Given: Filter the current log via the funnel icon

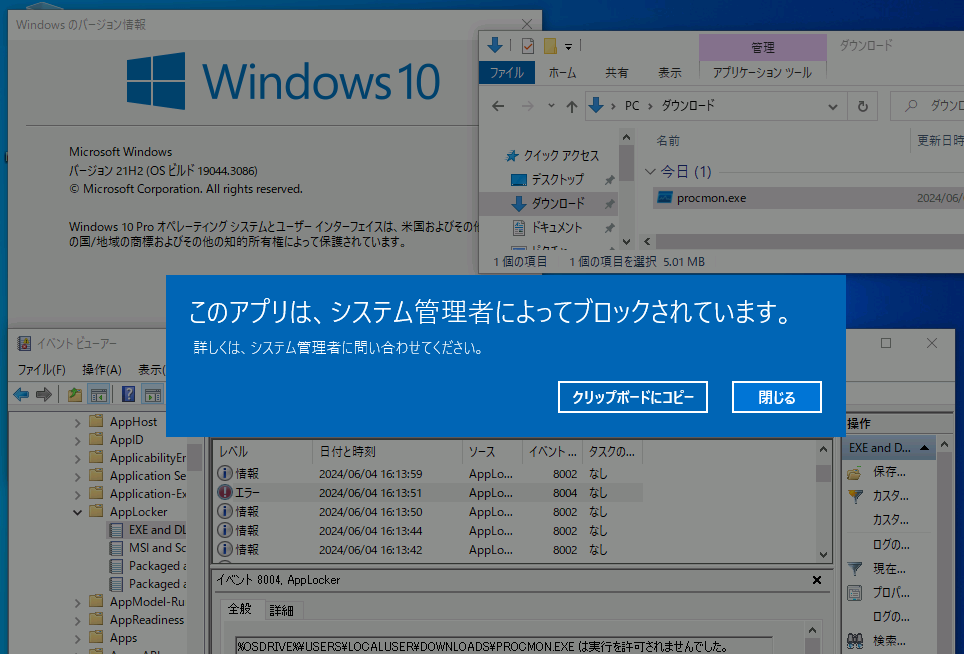Looking at the screenshot, I should (x=856, y=568).
